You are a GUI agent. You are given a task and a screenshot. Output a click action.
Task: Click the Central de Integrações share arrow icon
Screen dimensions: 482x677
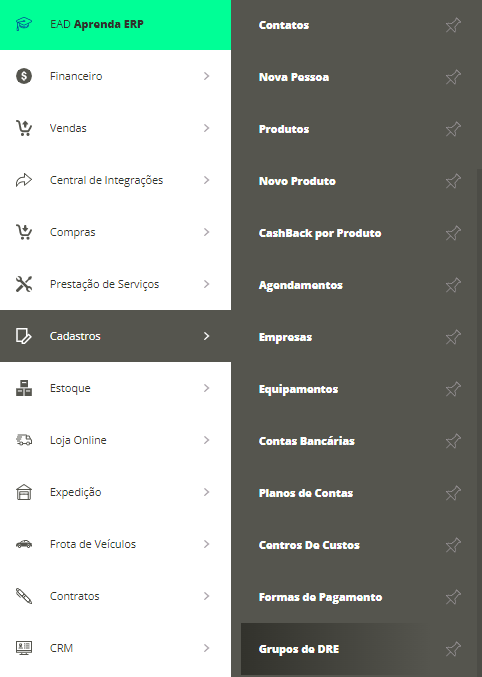pyautogui.click(x=24, y=180)
